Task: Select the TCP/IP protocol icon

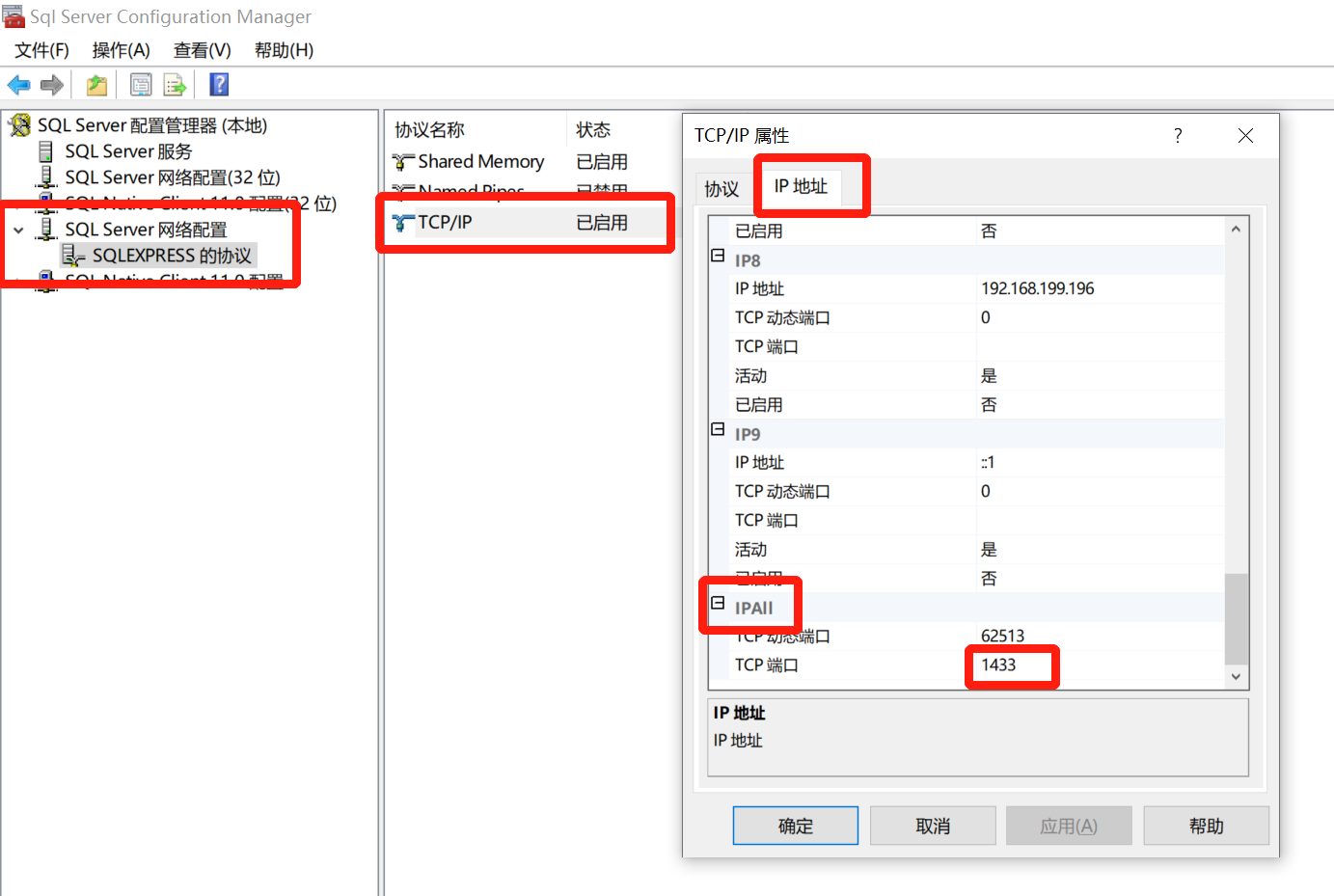Action: coord(405,222)
